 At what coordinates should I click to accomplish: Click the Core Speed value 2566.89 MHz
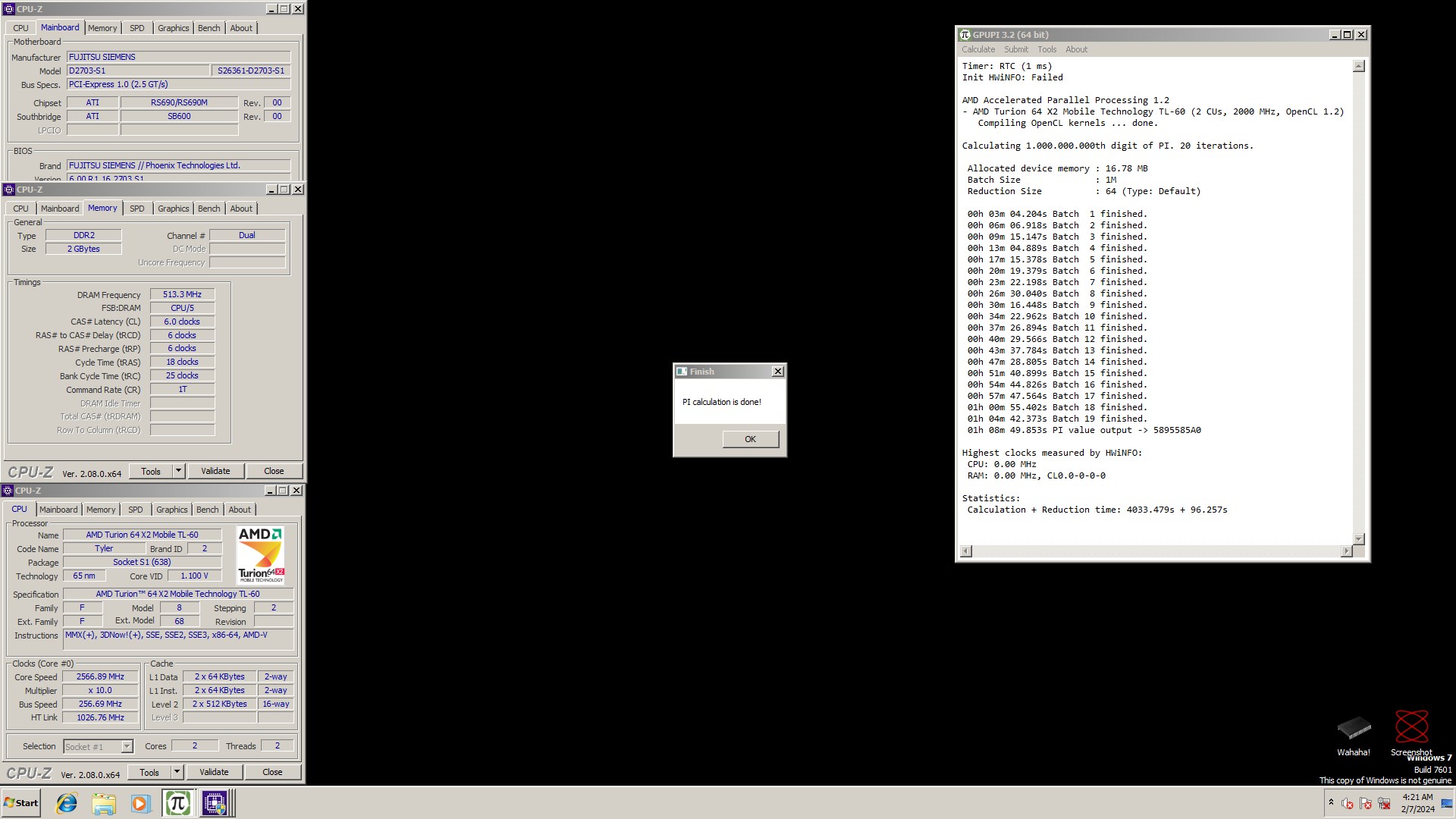pos(100,676)
